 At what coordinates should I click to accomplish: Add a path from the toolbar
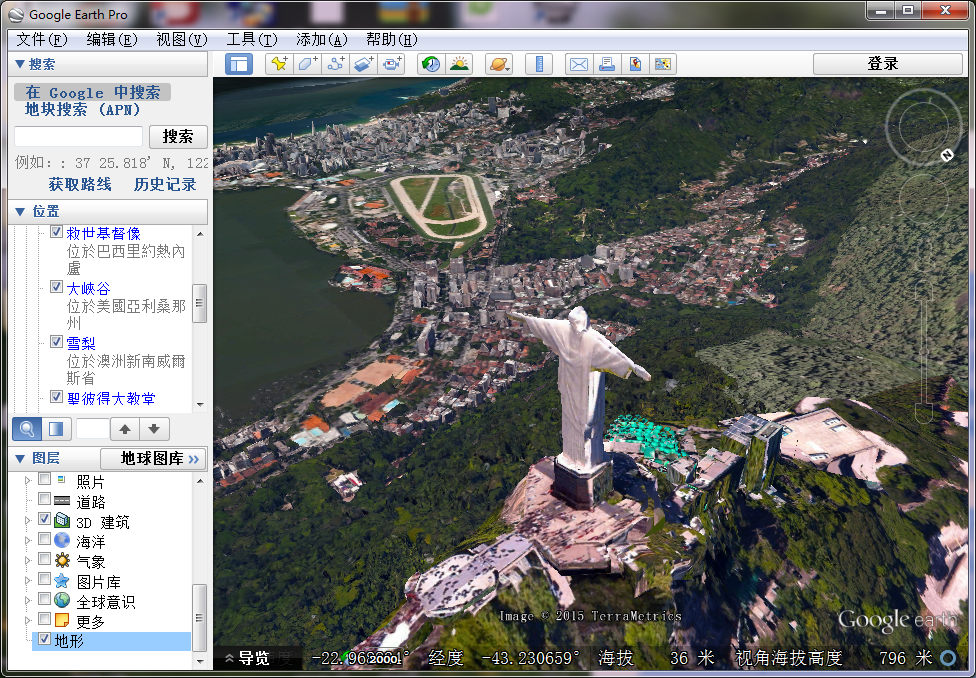click(336, 64)
